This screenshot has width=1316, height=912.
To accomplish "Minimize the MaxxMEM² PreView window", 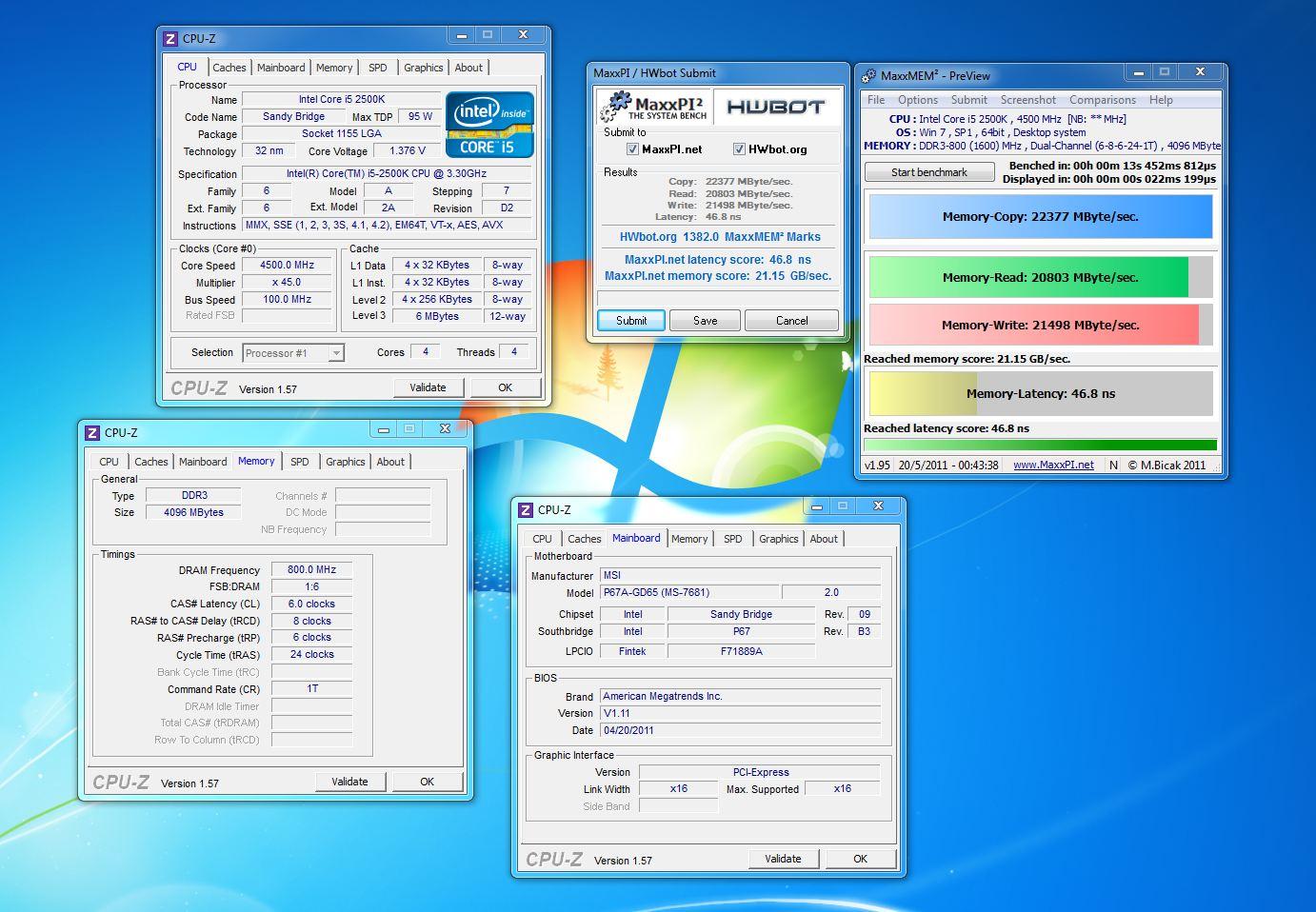I will click(1139, 71).
